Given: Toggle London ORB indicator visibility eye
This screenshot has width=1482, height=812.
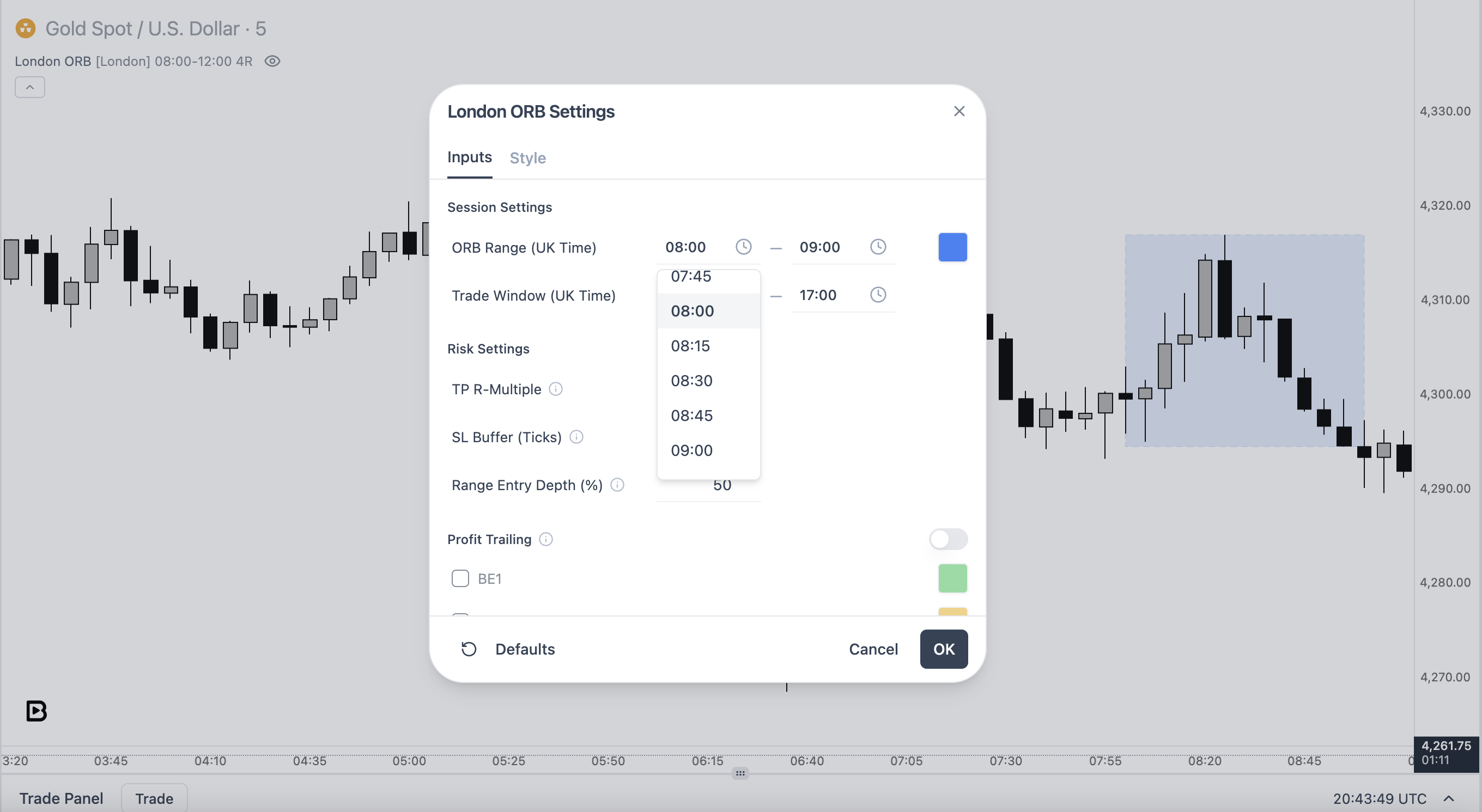Looking at the screenshot, I should click(272, 61).
